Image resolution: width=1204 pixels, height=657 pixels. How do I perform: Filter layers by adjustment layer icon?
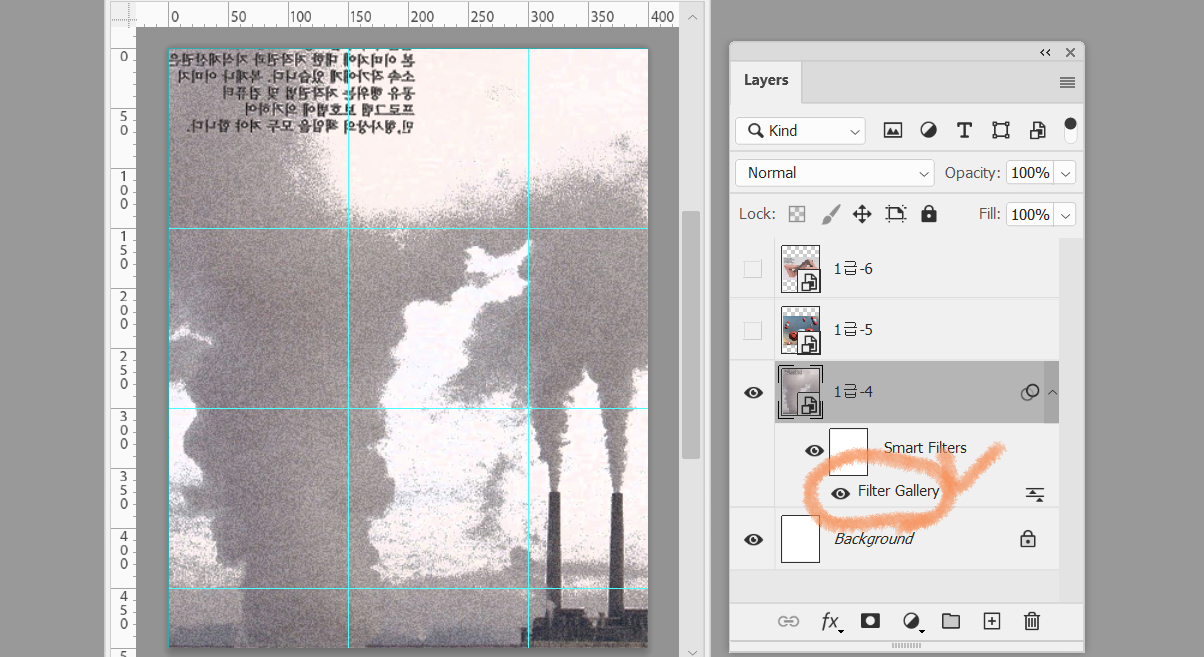click(x=928, y=130)
